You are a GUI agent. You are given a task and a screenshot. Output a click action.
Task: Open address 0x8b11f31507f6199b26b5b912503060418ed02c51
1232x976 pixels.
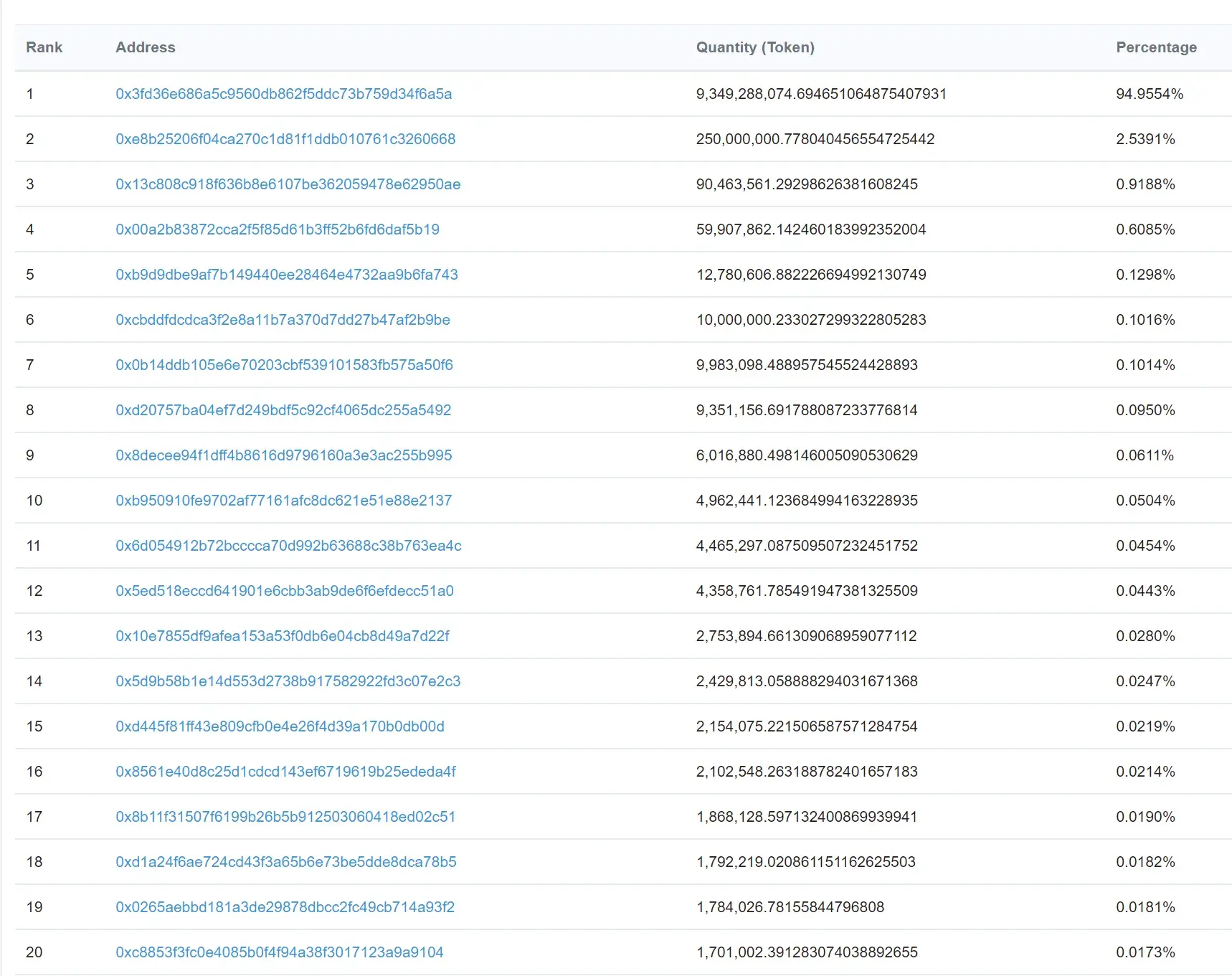[x=285, y=817]
